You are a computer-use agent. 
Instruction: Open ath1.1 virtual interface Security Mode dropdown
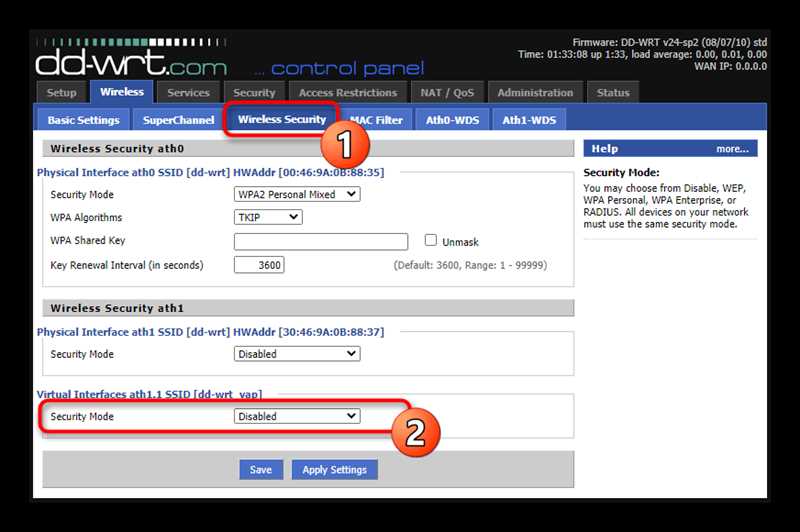(297, 416)
